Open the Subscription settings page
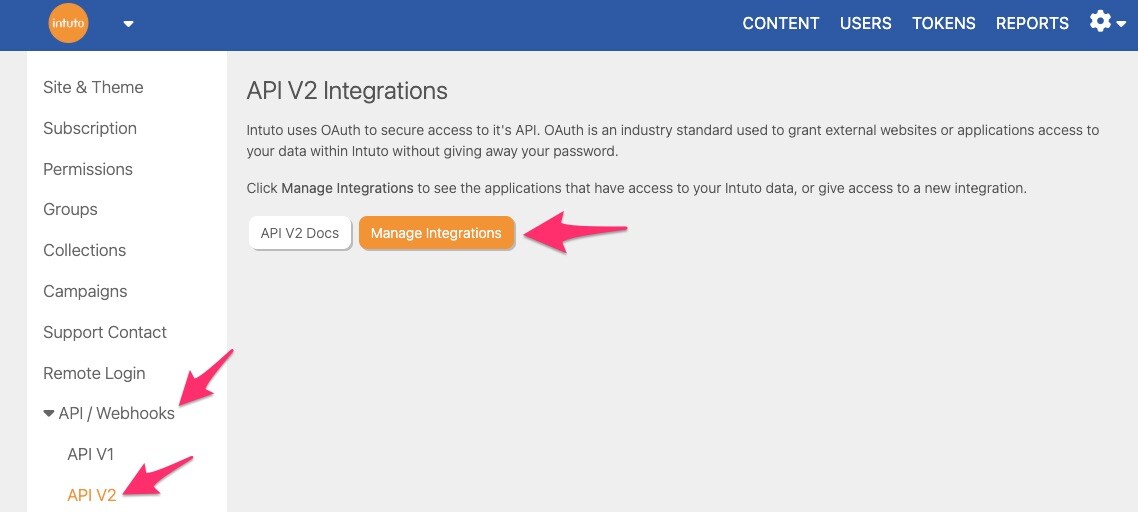This screenshot has width=1138, height=512. pos(90,128)
